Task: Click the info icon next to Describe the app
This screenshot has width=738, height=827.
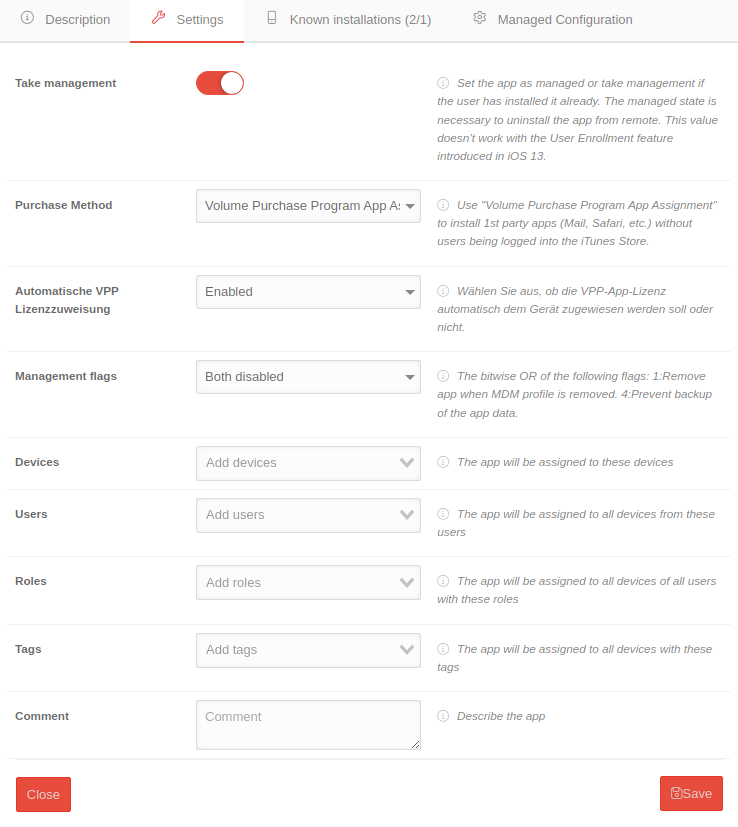Action: point(443,716)
